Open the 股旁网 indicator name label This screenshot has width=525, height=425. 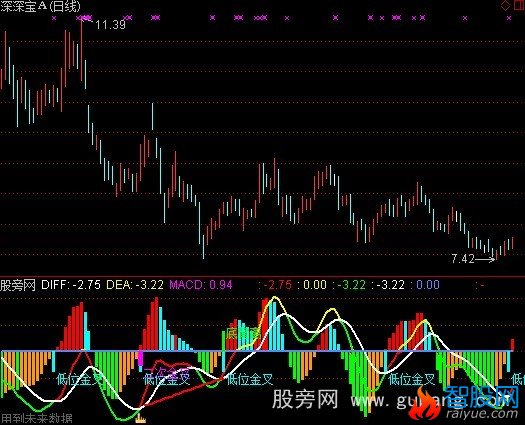pyautogui.click(x=18, y=285)
